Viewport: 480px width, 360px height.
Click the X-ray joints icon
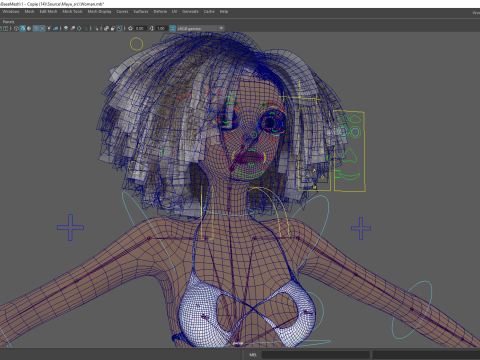120,29
